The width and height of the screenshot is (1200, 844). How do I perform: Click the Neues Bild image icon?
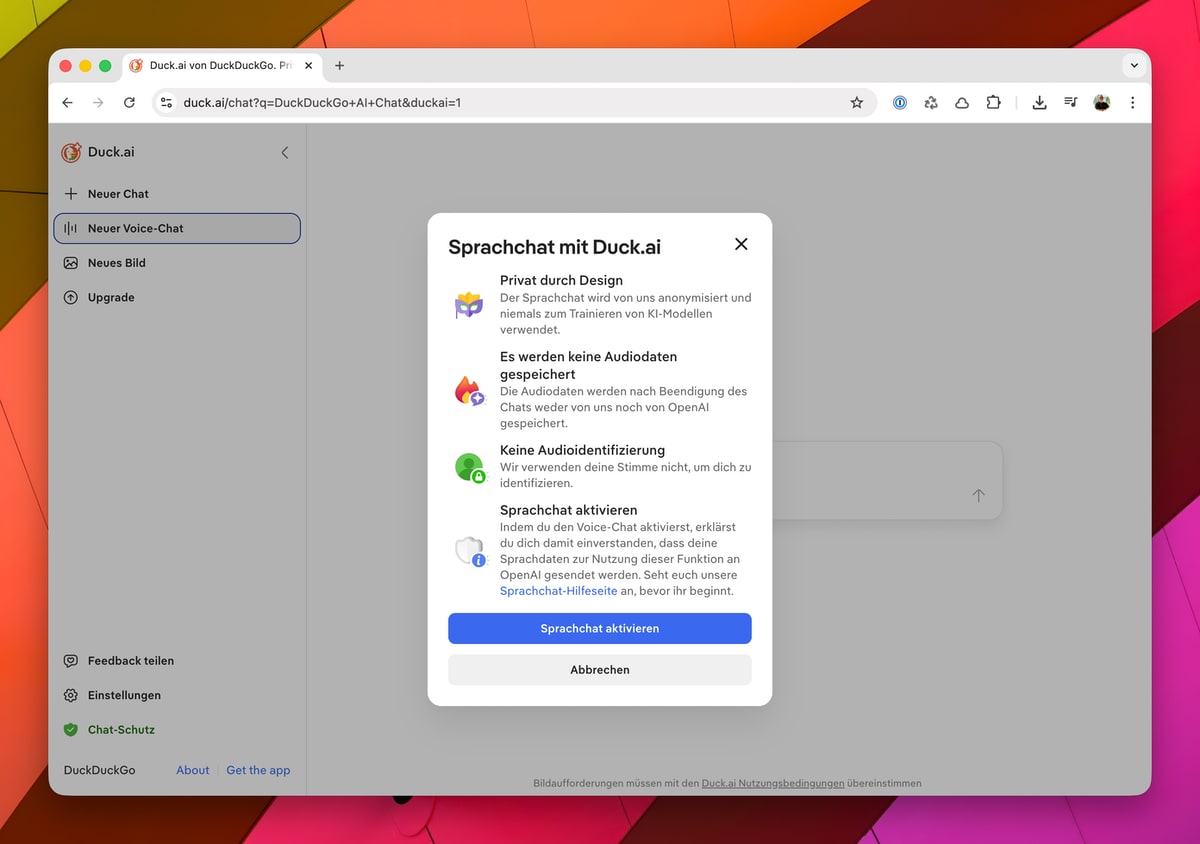[71, 263]
